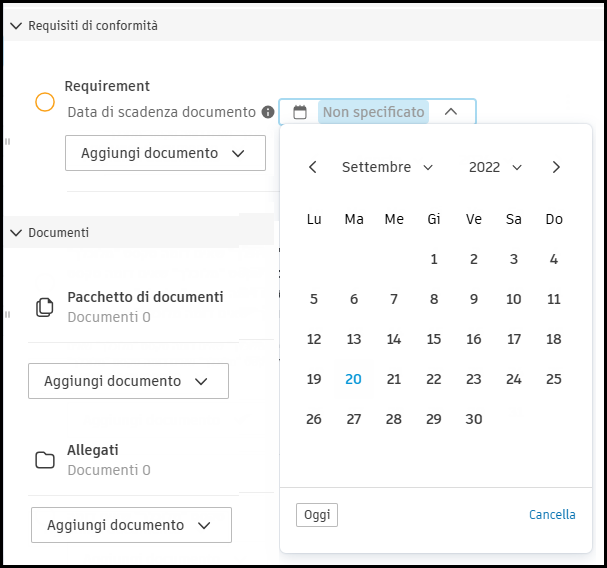This screenshot has height=568, width=607.
Task: Select day 6 in calendar
Action: [354, 299]
